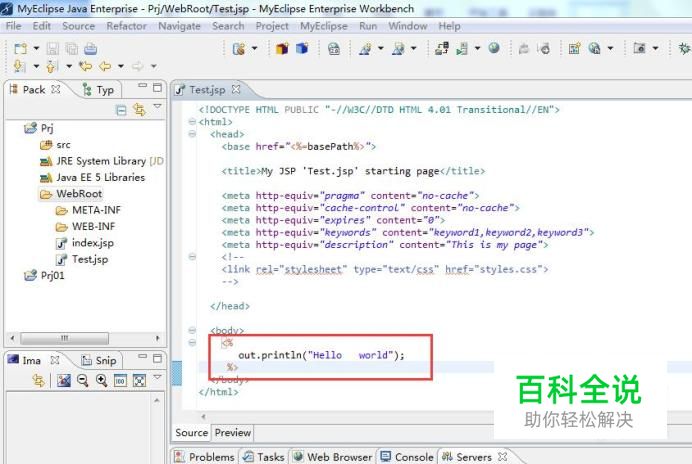Click the Package Explorer horizontal scrollbar
This screenshot has height=464, width=692.
[64, 338]
